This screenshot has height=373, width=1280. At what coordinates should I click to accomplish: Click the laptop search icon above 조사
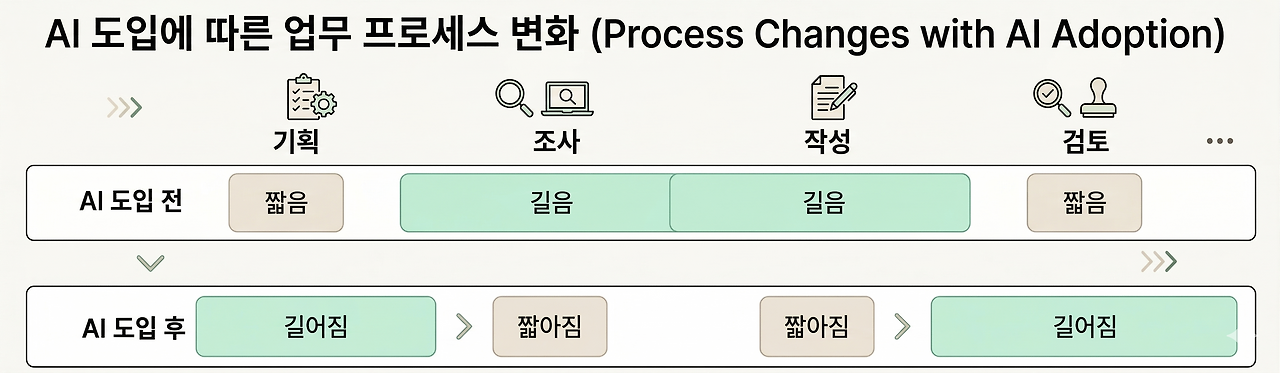(567, 97)
